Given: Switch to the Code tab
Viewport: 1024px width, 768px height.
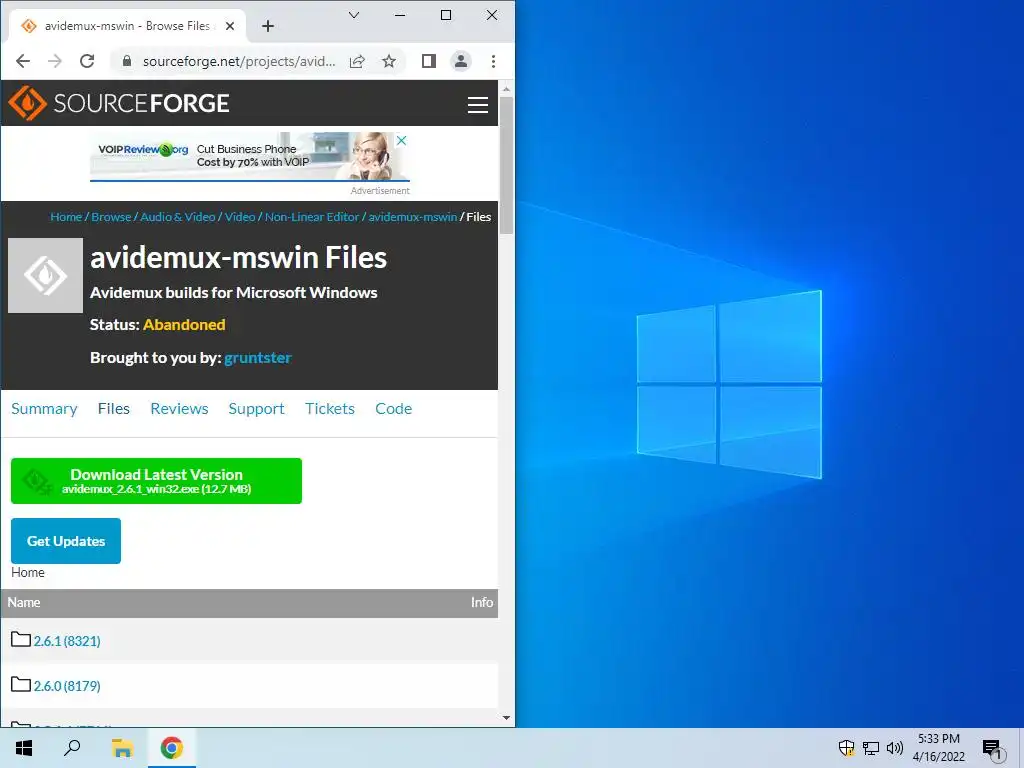Looking at the screenshot, I should [x=393, y=409].
